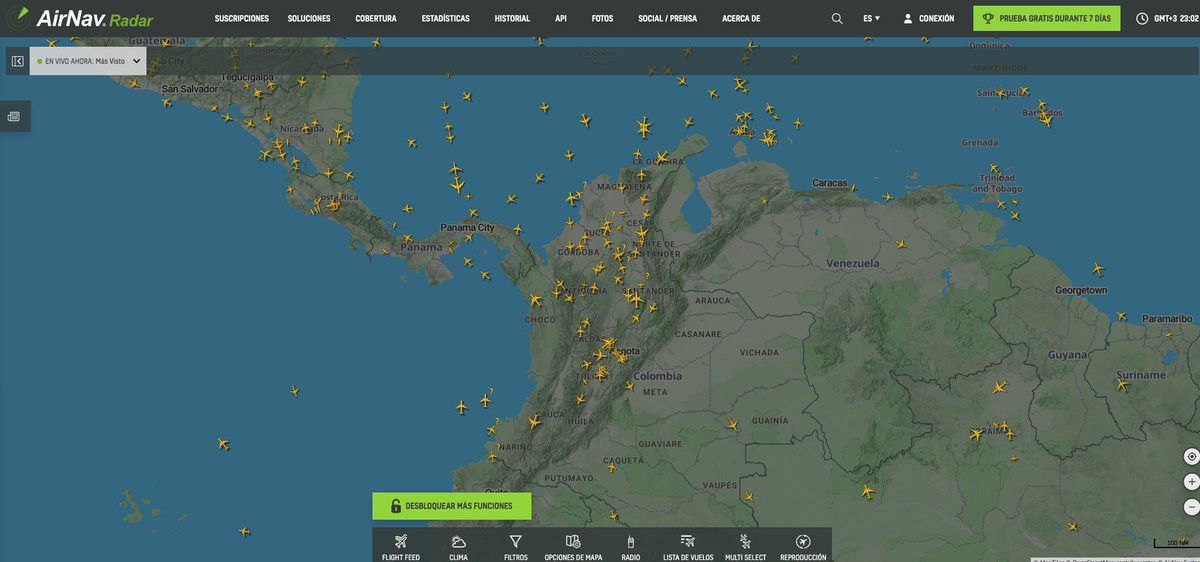Center map on my location
The image size is (1200, 562).
click(x=1191, y=456)
